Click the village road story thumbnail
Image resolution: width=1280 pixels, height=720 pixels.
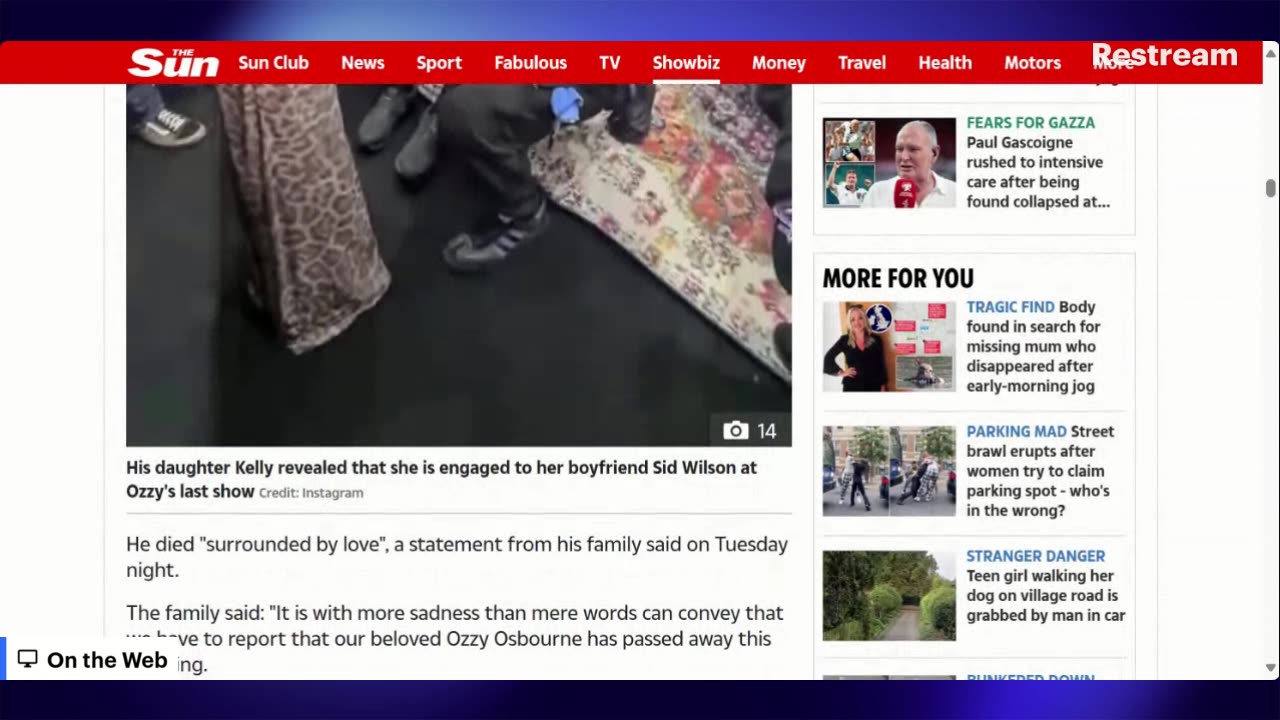pos(888,596)
